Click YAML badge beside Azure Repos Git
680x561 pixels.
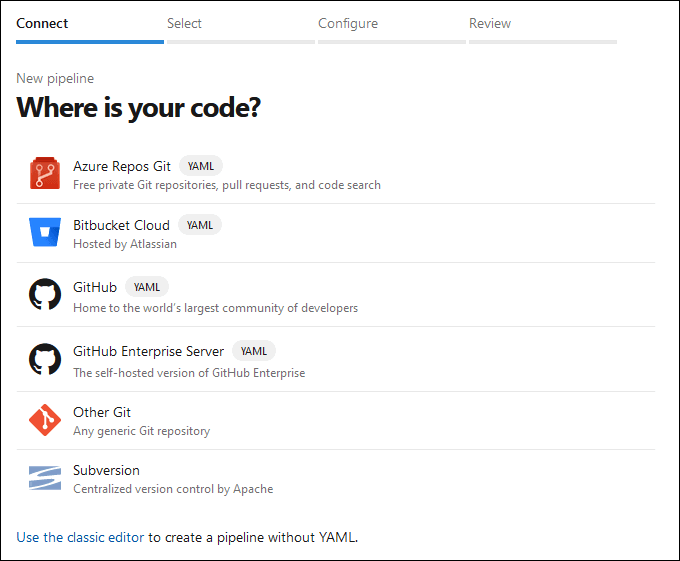(200, 166)
